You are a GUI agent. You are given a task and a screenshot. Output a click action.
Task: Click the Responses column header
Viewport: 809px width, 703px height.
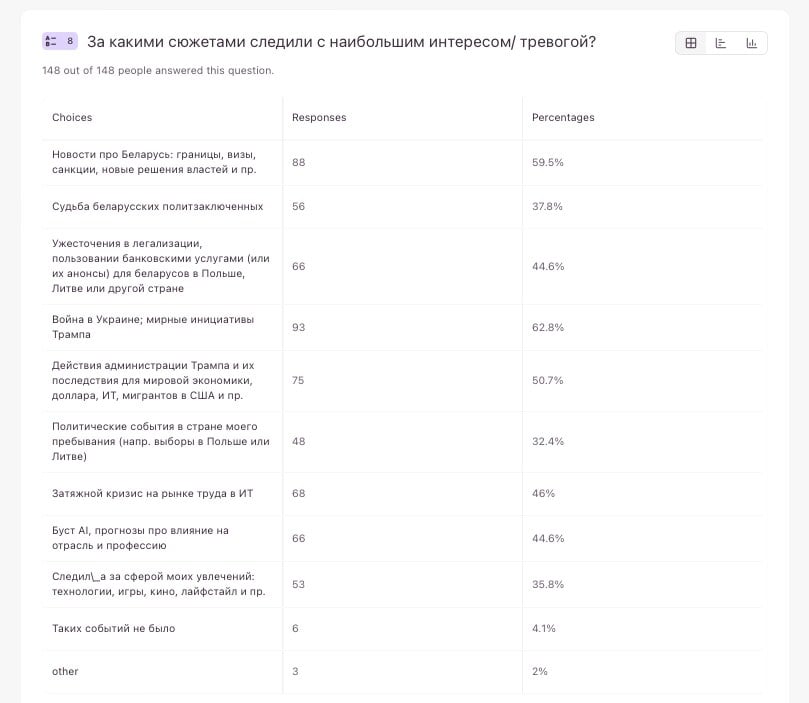tap(319, 118)
